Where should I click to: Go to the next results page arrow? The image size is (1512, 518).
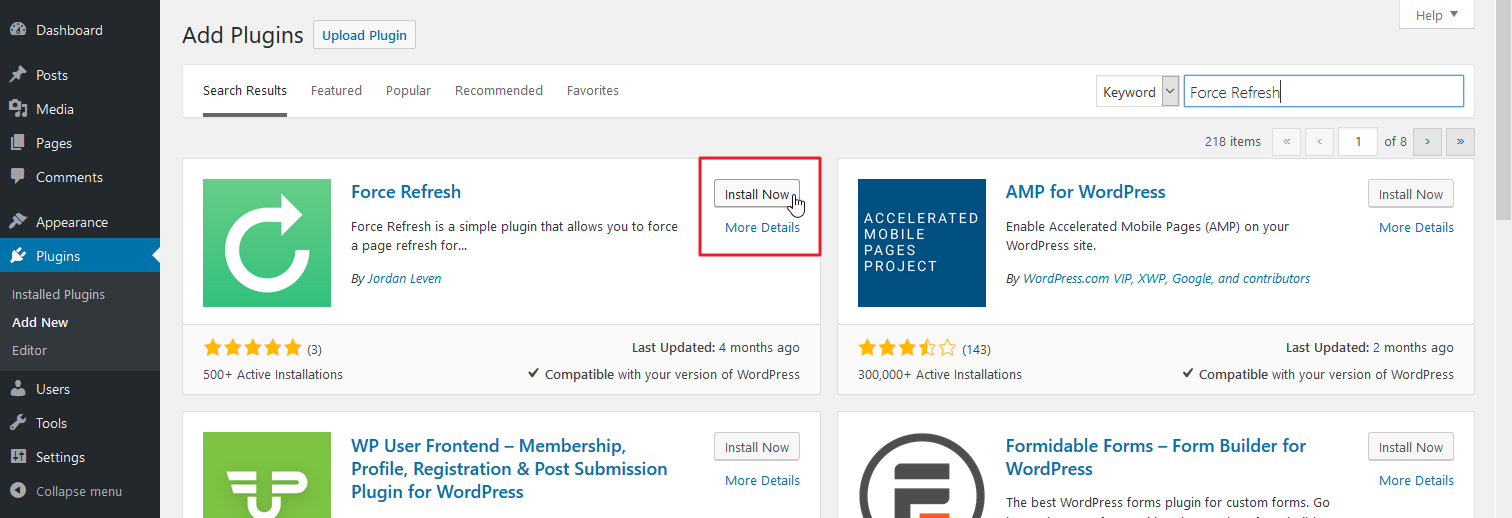[x=1427, y=142]
